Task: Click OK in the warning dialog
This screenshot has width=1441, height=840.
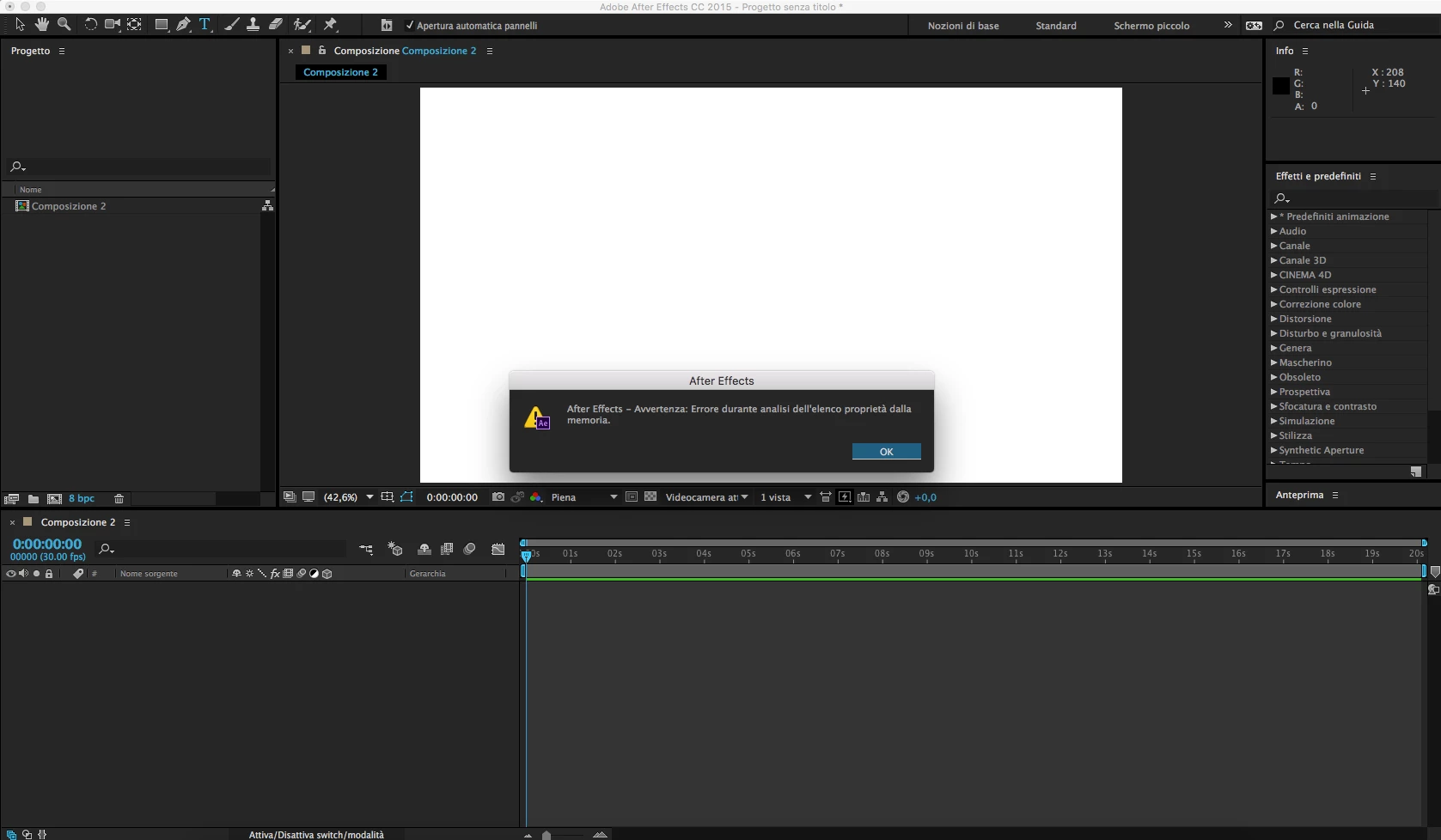Action: 886,452
